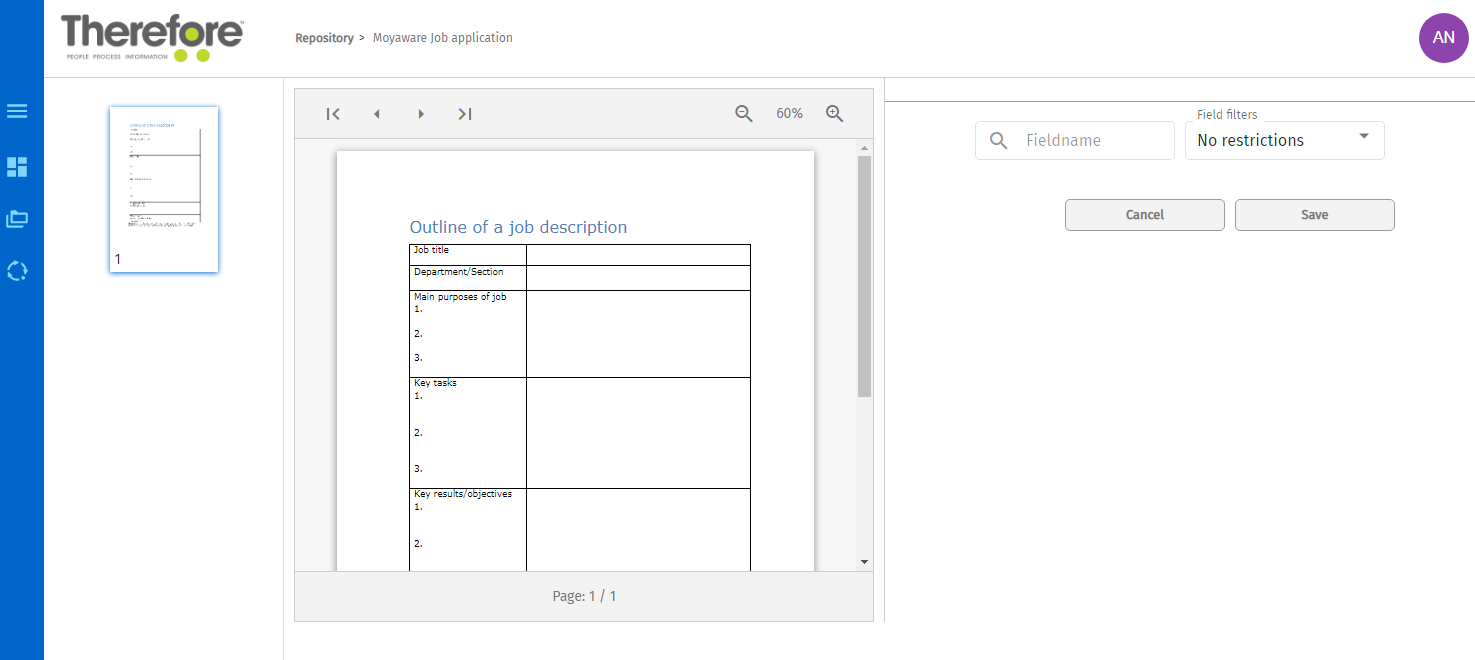Go to the next page arrow
Screen dimensions: 1475x660
[x=421, y=114]
